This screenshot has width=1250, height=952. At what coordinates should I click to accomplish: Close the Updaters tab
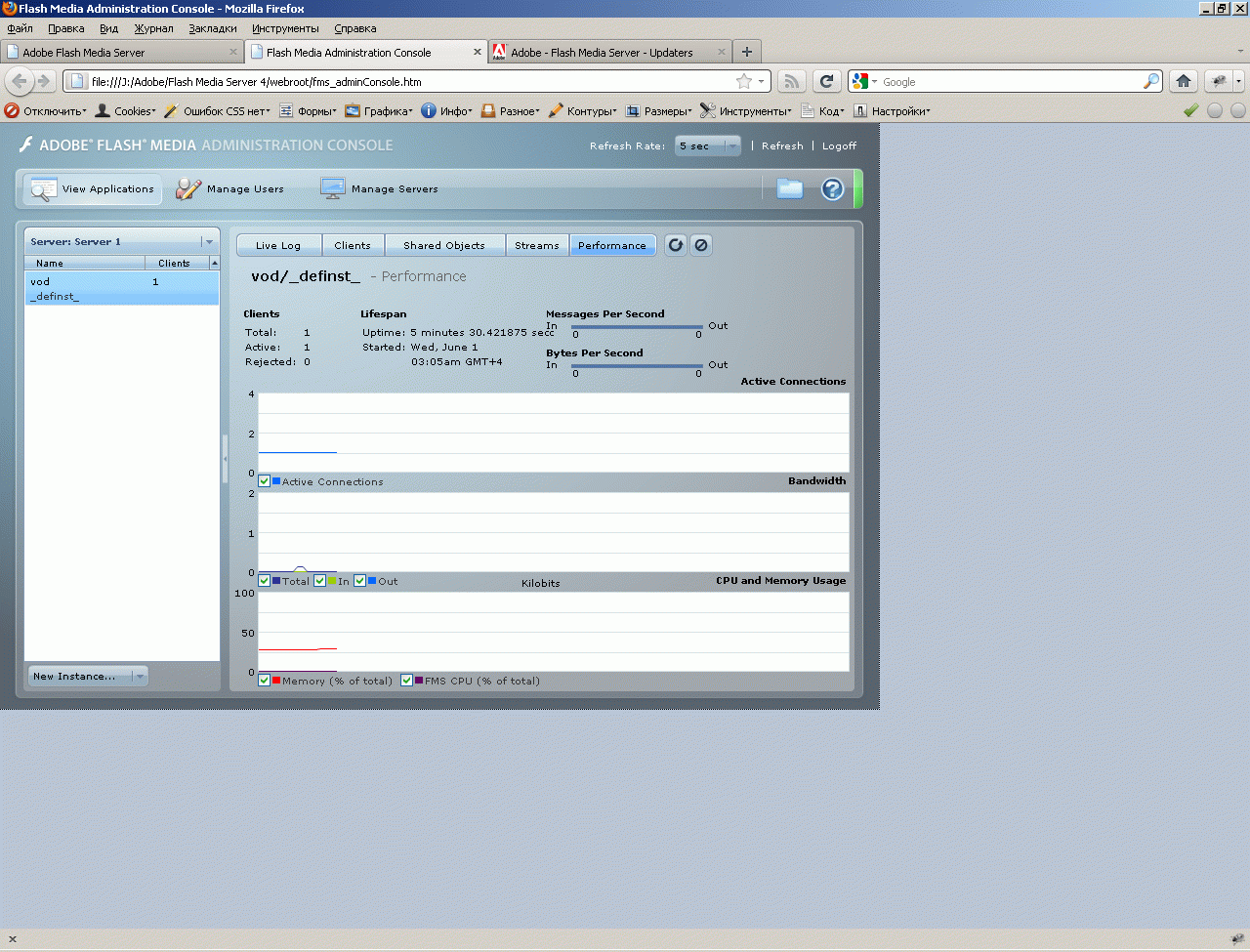point(722,52)
